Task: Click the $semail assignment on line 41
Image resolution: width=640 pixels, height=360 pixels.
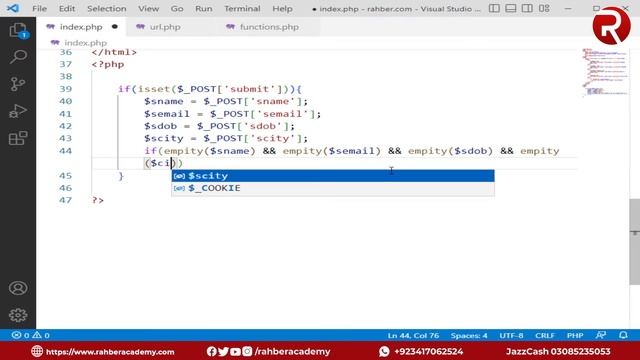Action: [x=232, y=114]
